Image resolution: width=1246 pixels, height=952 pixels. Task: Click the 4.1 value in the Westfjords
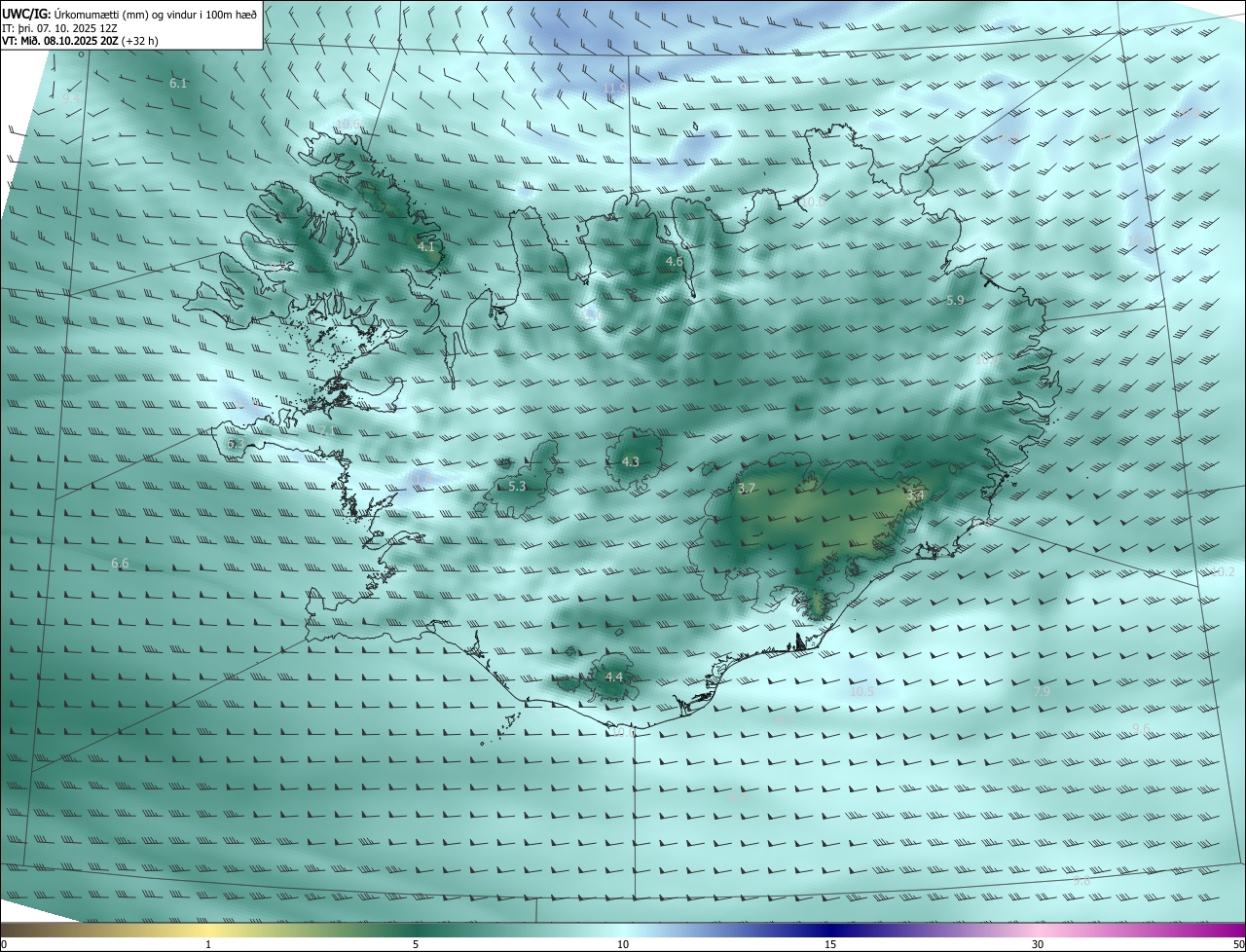tap(426, 247)
